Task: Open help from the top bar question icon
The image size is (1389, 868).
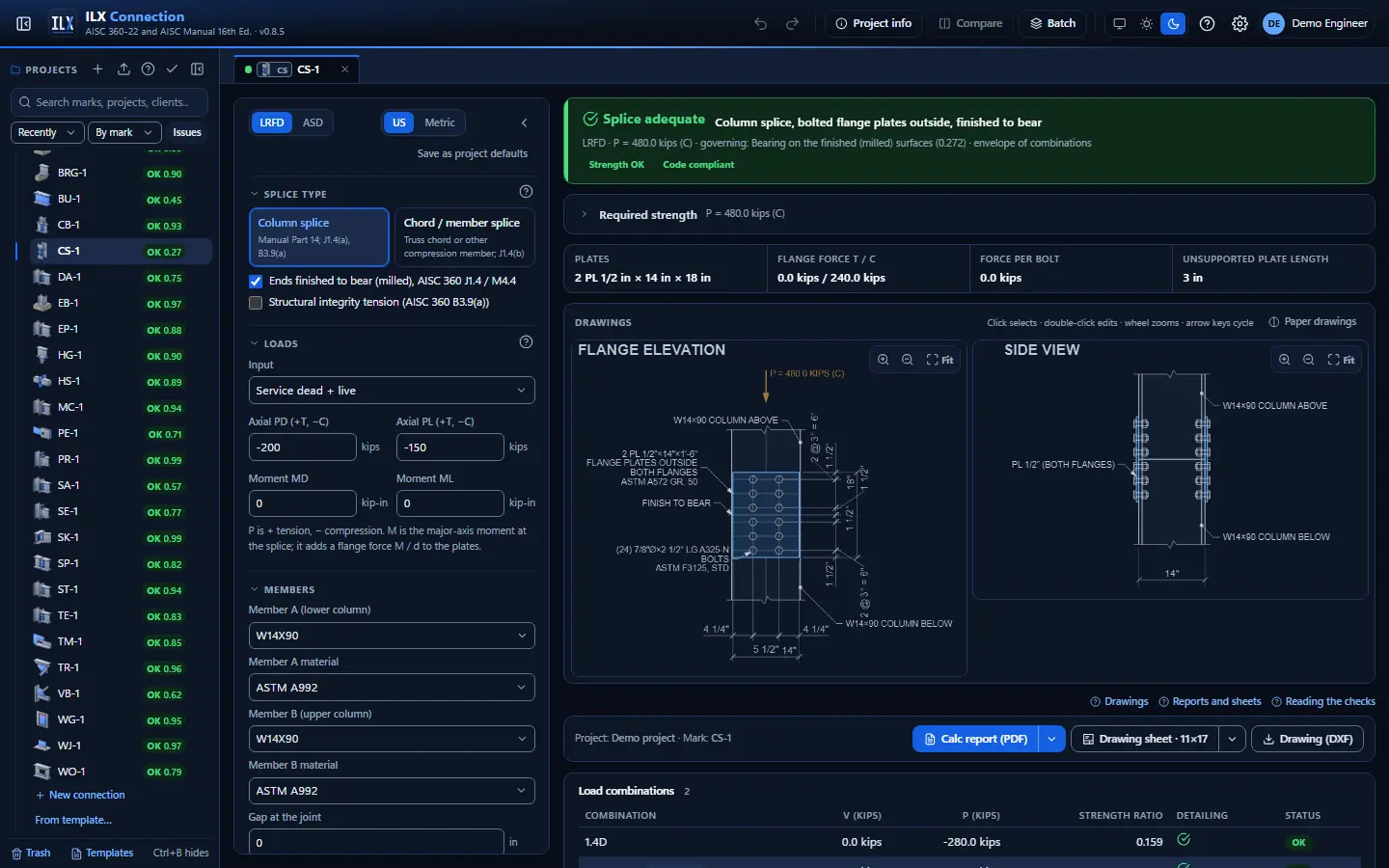Action: [1207, 23]
